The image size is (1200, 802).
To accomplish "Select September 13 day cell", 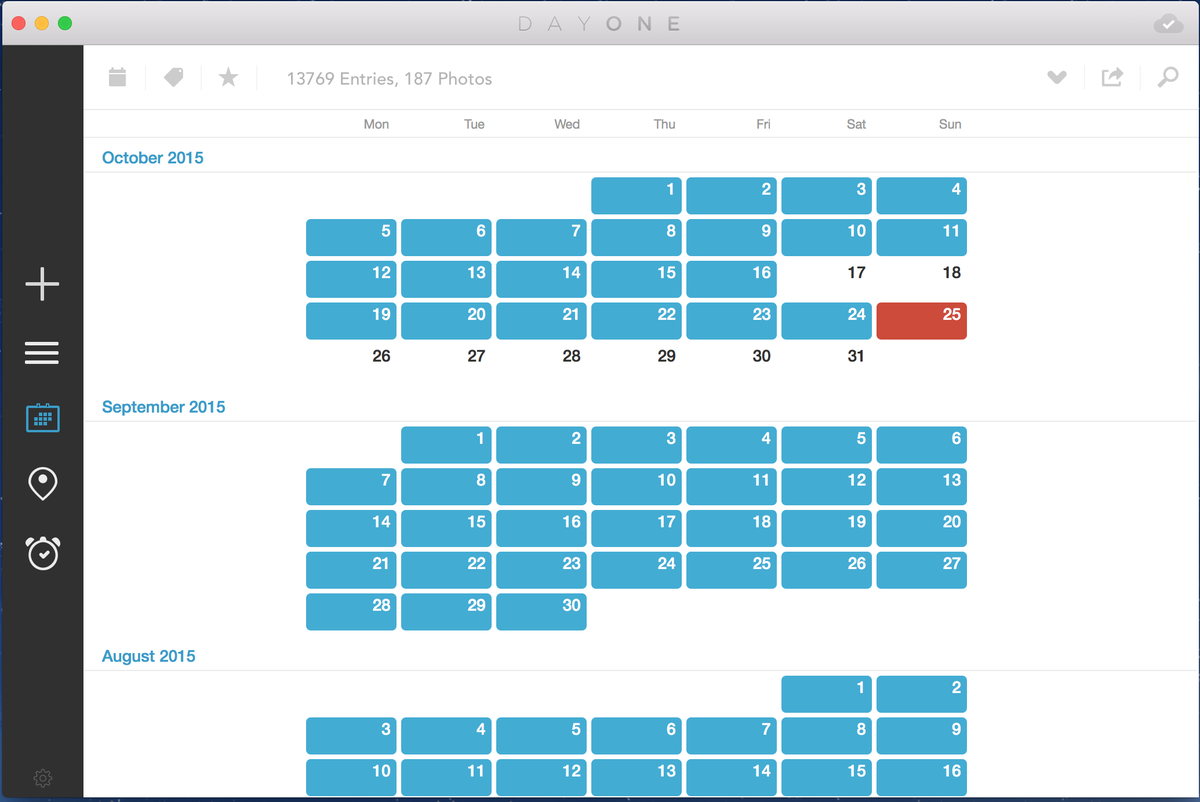I will (x=922, y=487).
